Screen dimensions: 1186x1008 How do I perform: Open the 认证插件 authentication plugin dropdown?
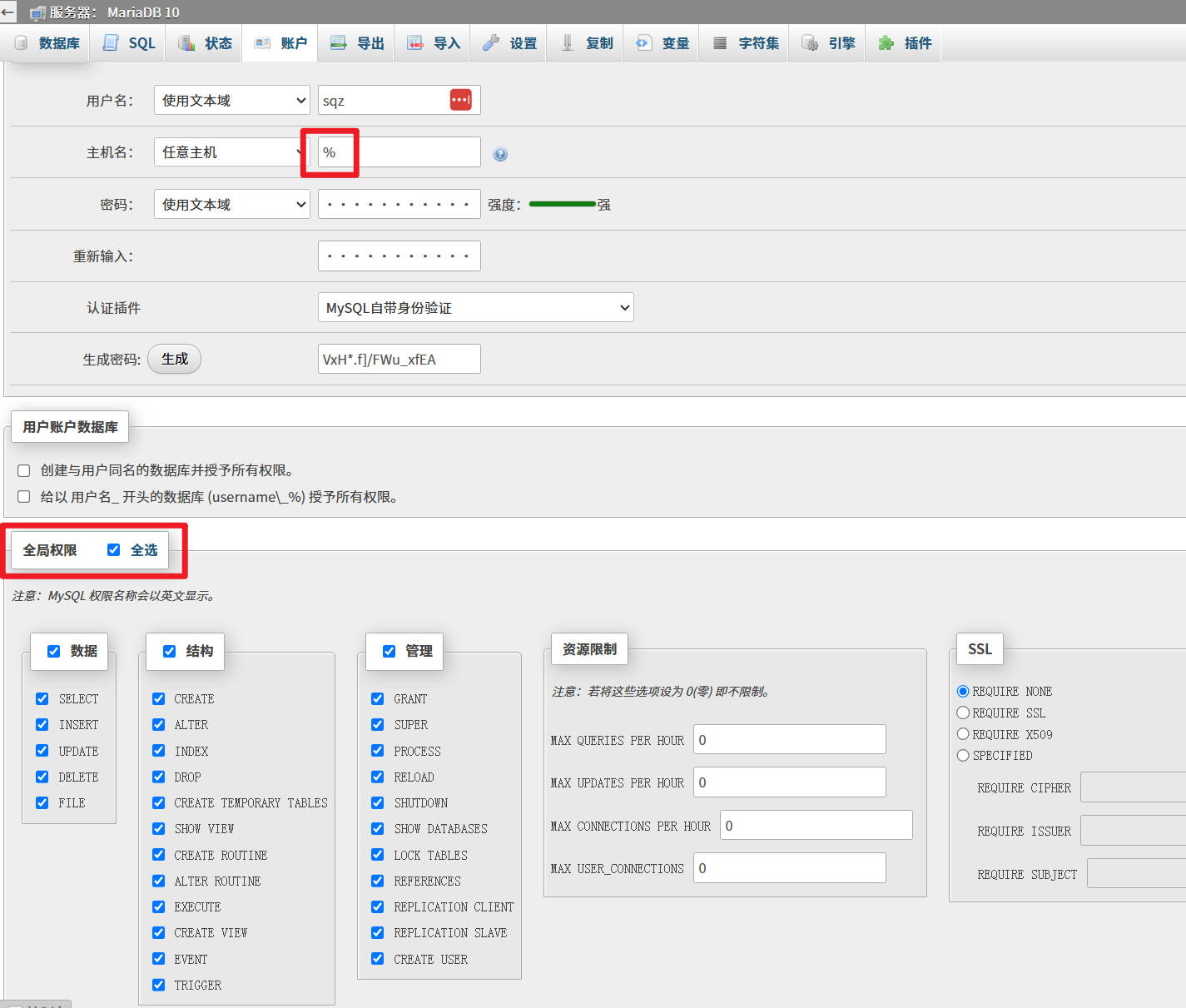pos(475,307)
